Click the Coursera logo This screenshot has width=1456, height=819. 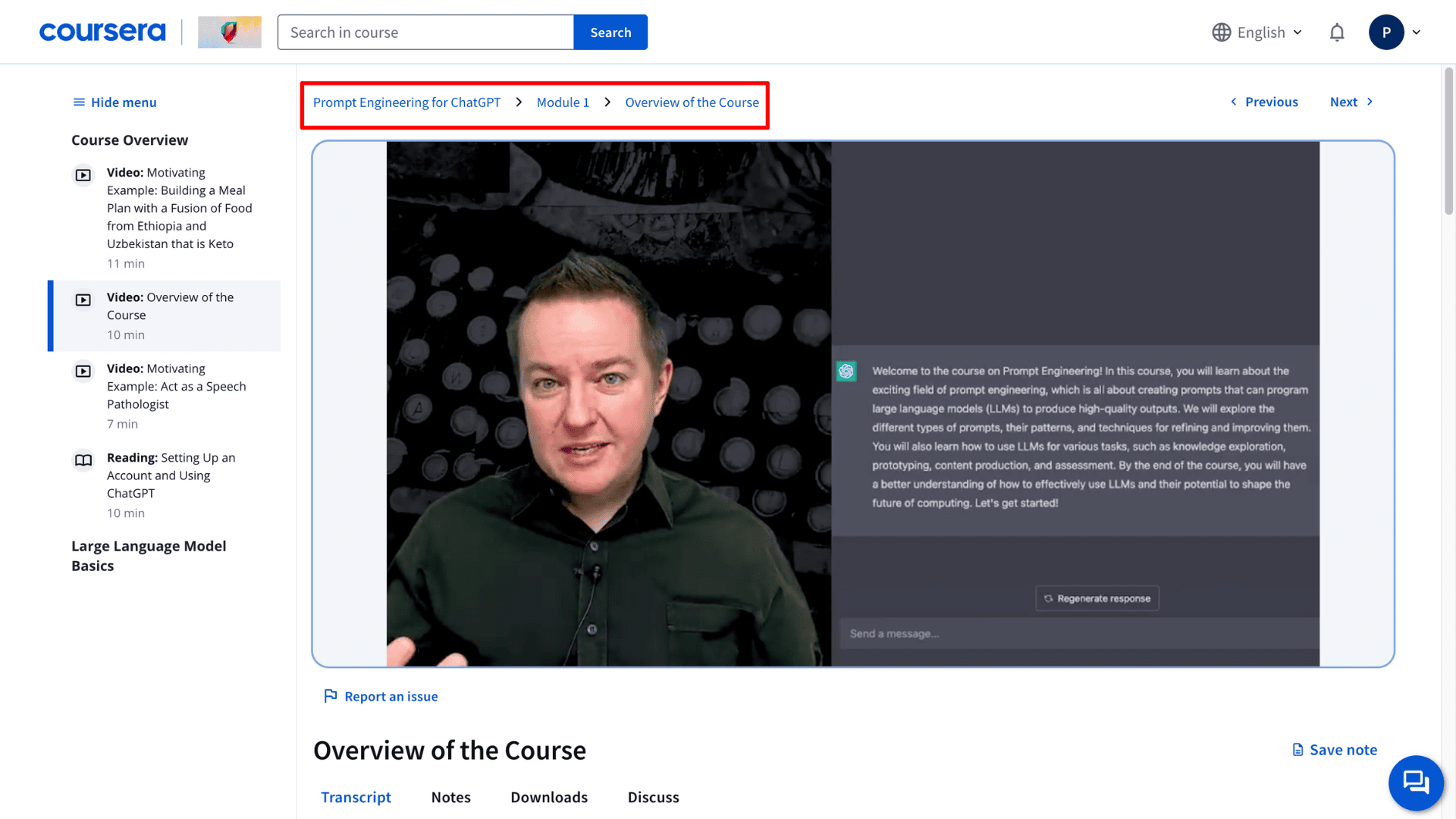tap(102, 32)
